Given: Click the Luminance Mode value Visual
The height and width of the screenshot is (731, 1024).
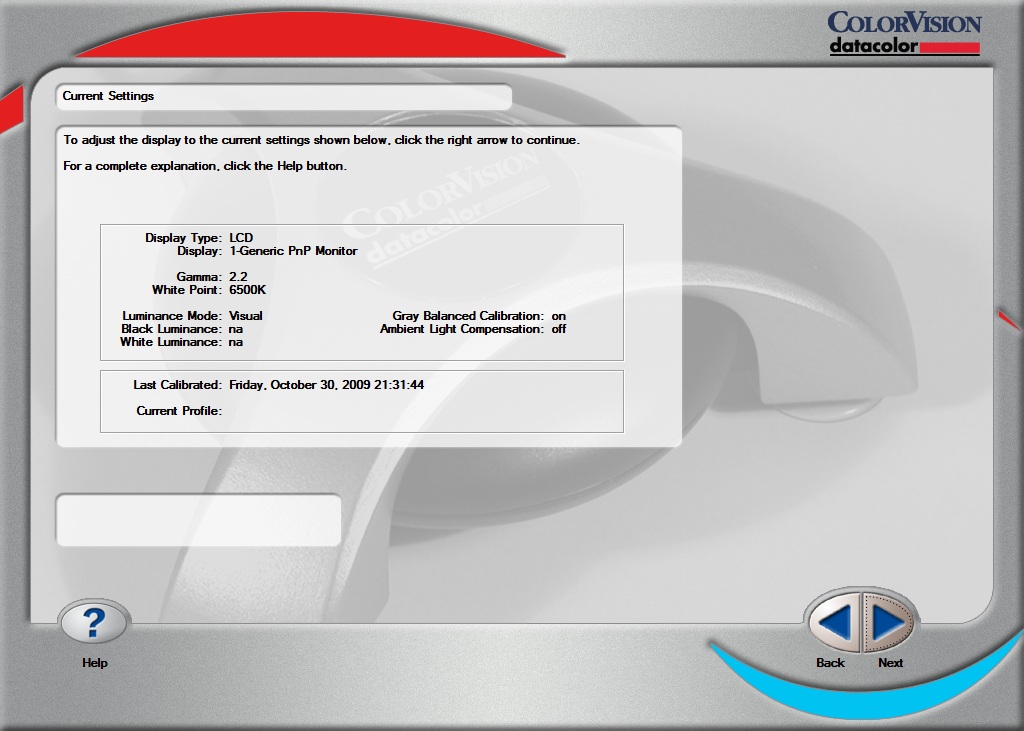Looking at the screenshot, I should point(246,316).
